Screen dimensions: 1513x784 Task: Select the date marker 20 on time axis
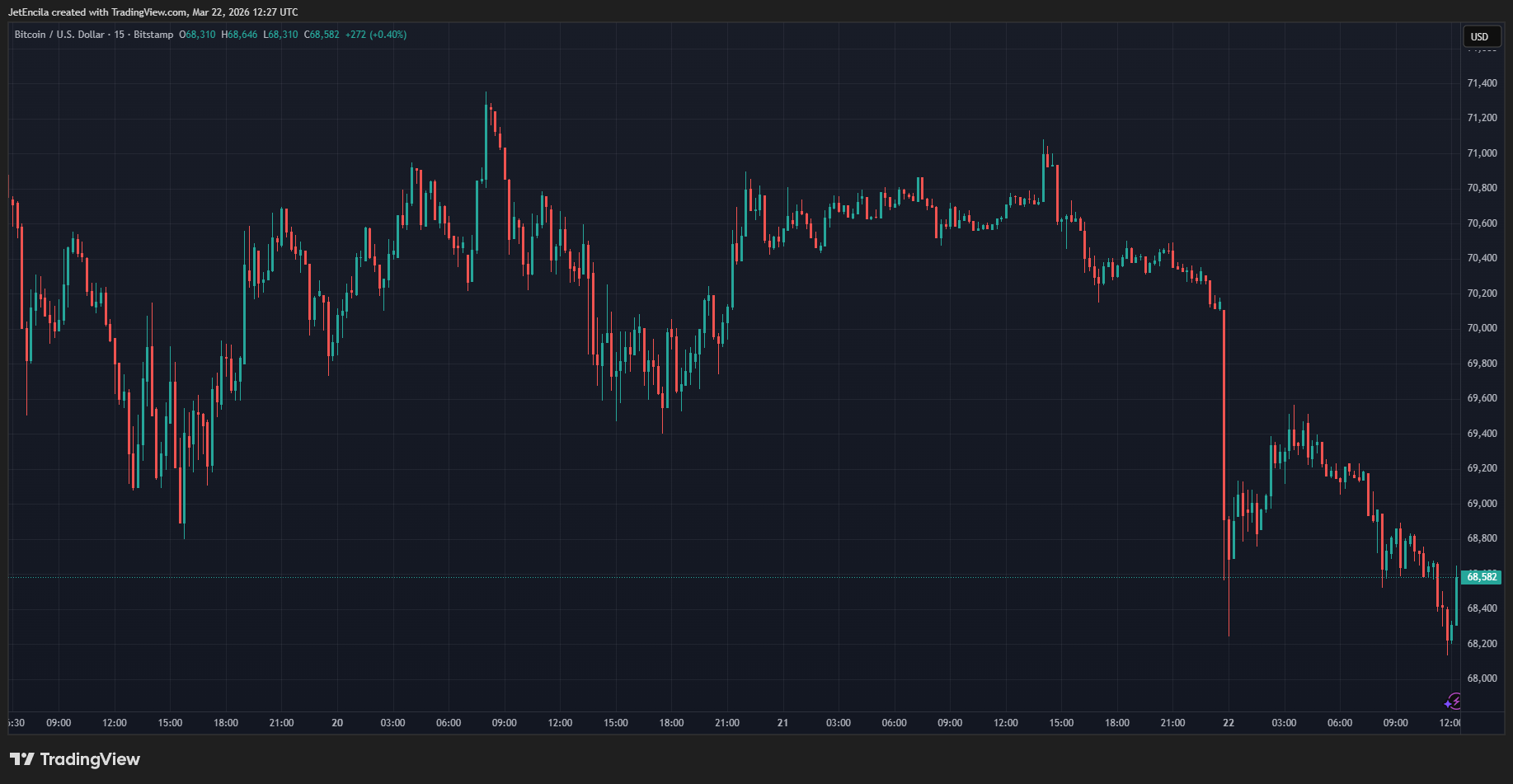[337, 723]
